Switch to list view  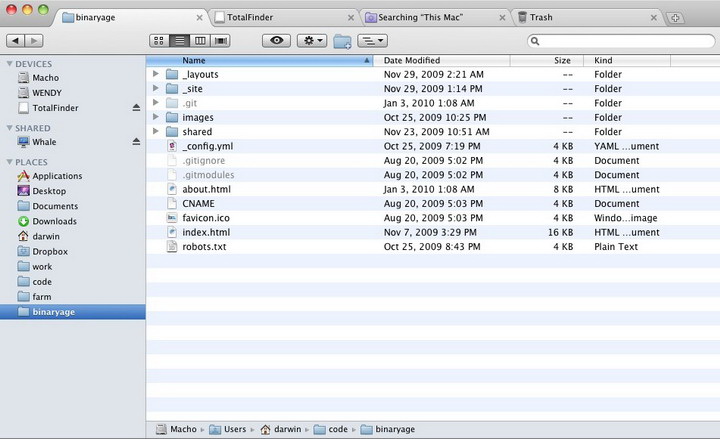coord(180,41)
